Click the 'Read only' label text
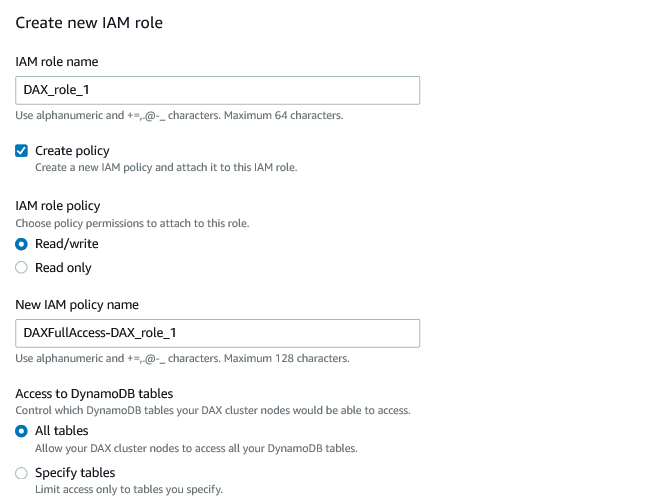 [x=63, y=268]
